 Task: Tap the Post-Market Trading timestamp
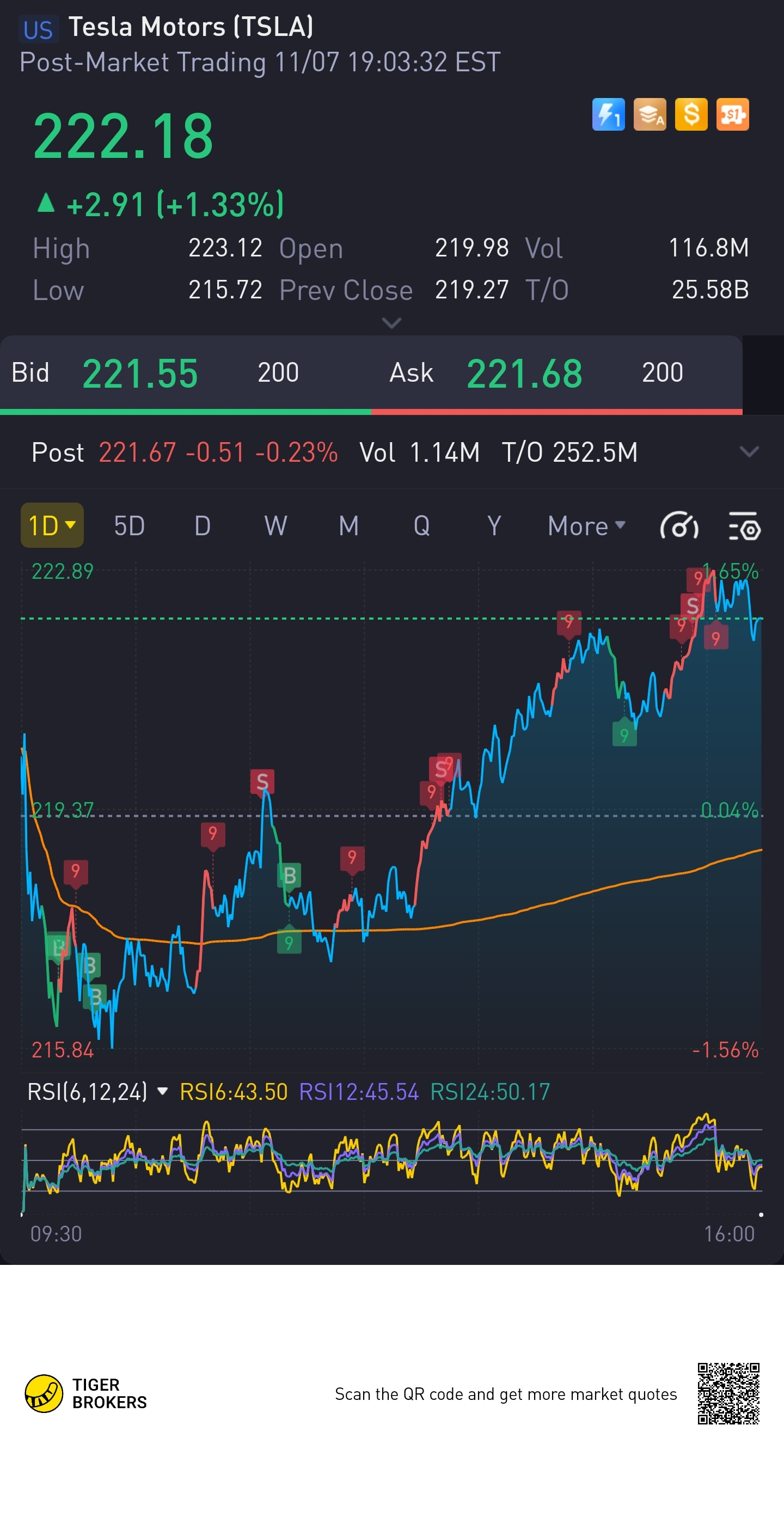point(260,62)
